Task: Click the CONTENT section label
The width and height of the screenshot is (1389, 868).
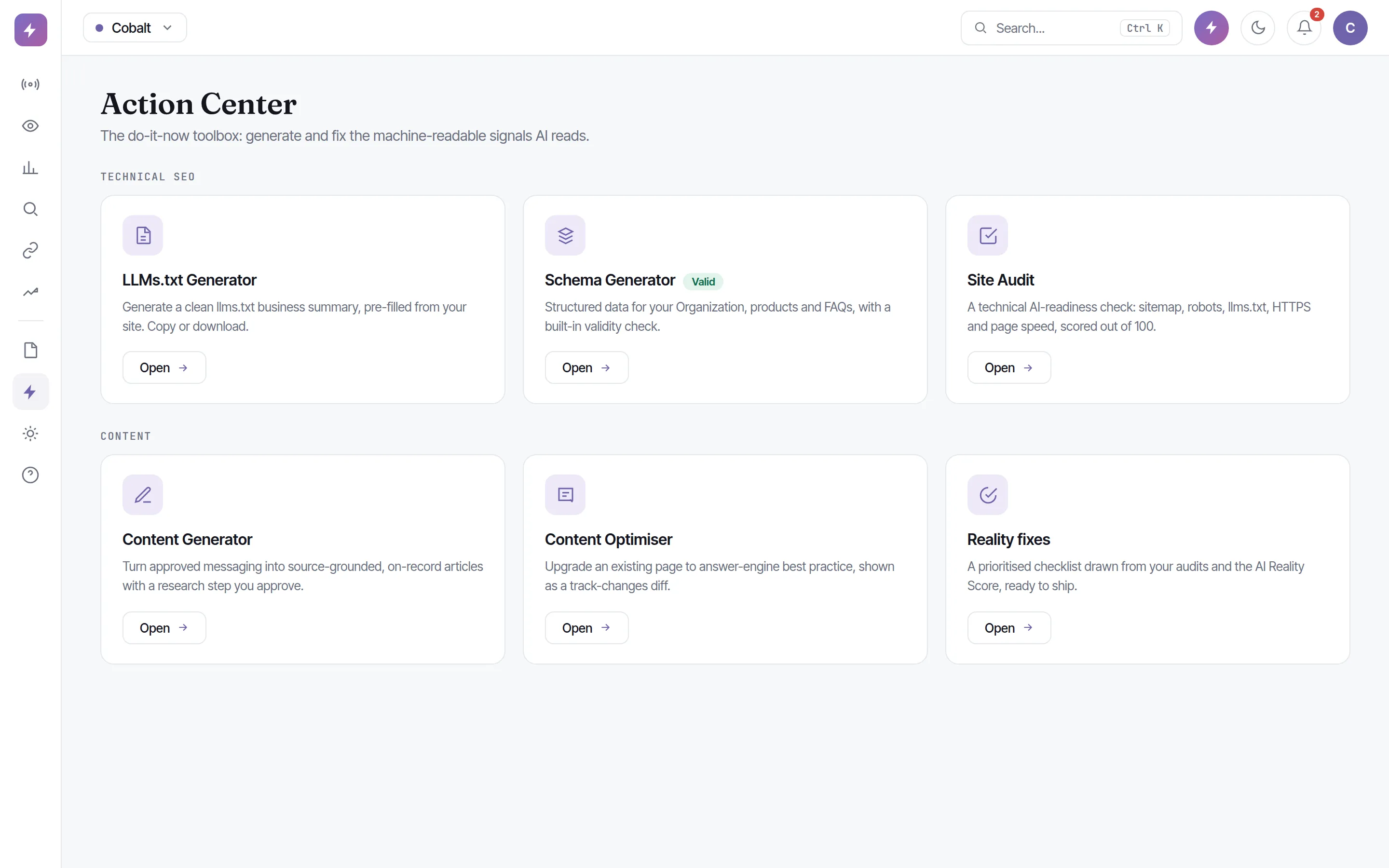Action: click(126, 436)
